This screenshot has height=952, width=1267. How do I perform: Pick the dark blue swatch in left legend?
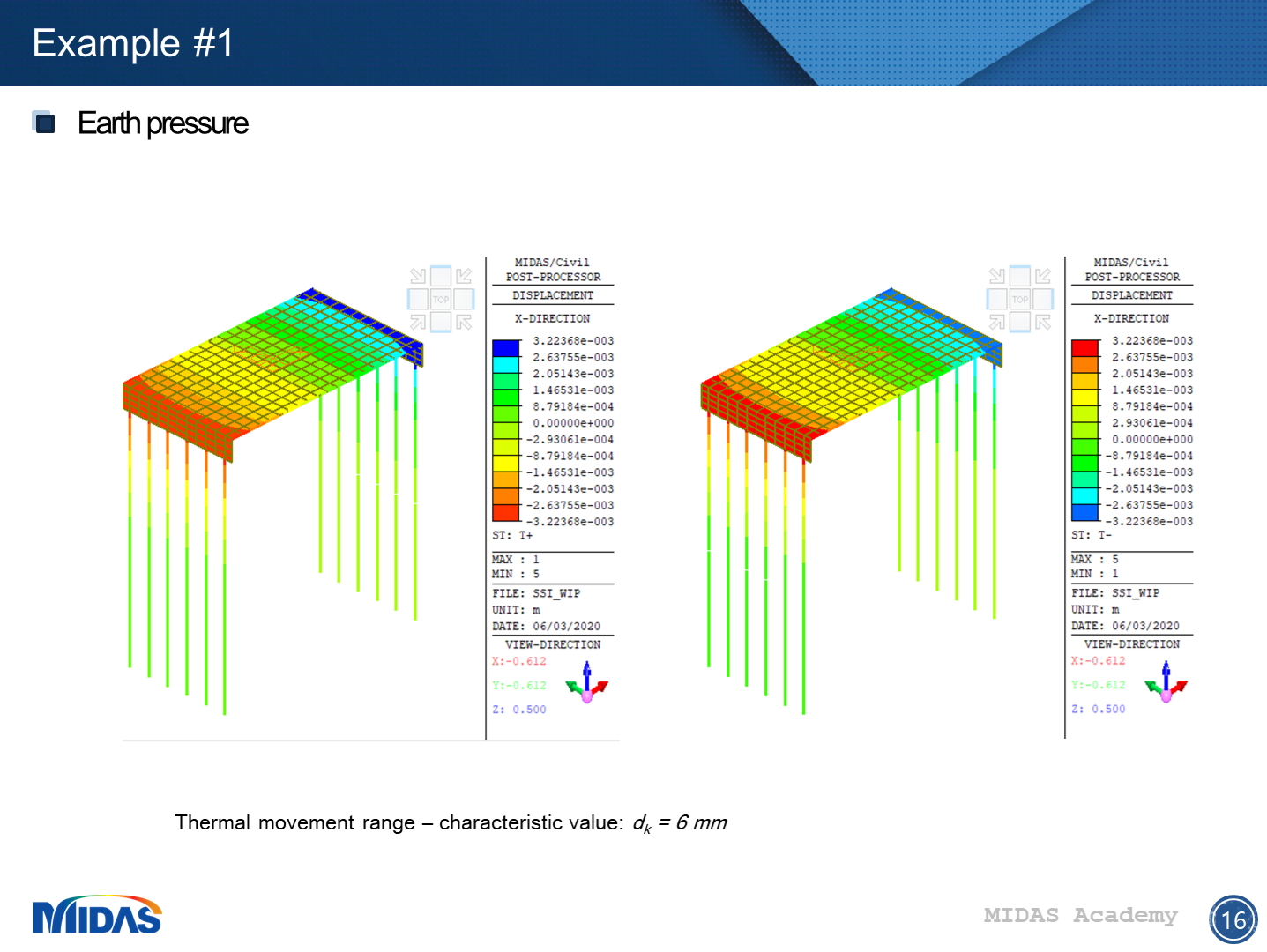[505, 348]
